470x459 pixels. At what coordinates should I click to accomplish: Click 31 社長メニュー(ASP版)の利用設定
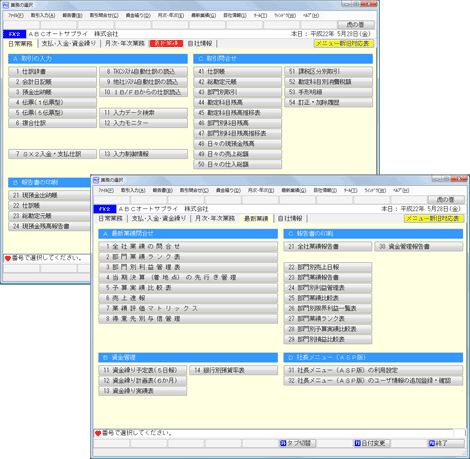coord(373,370)
